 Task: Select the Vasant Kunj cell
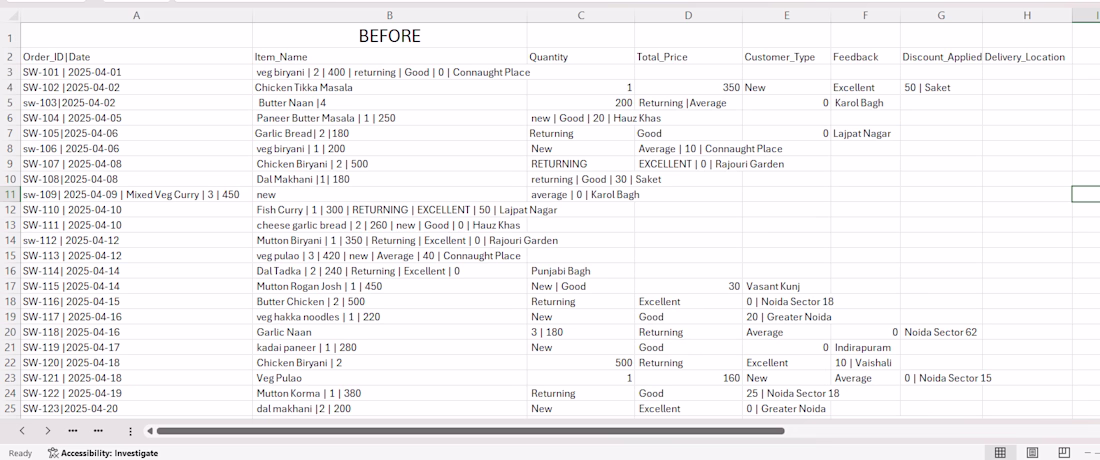[786, 286]
